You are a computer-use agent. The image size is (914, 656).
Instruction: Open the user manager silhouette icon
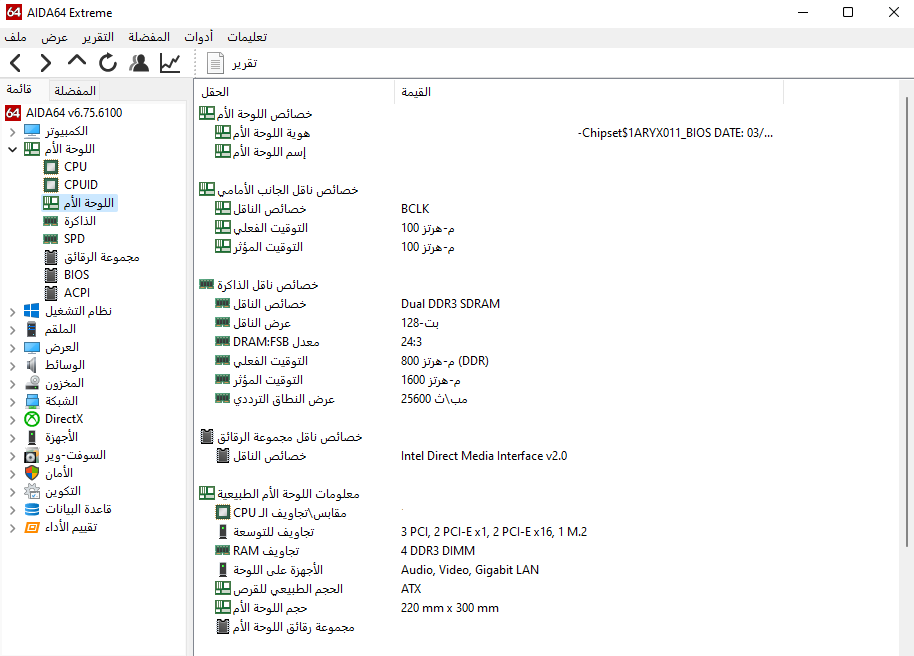coord(139,62)
